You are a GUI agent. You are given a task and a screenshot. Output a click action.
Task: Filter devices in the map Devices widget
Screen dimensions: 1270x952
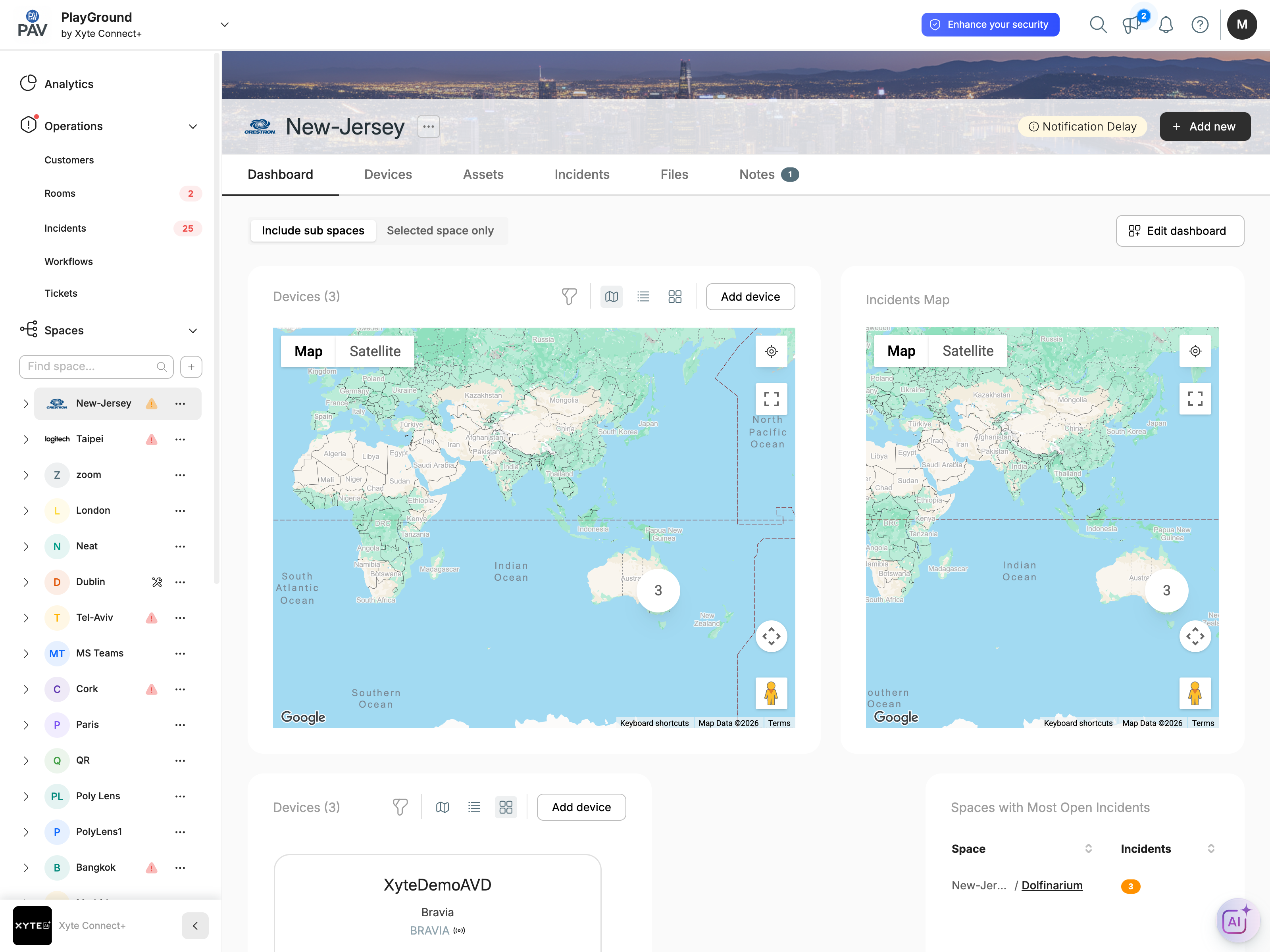[569, 297]
